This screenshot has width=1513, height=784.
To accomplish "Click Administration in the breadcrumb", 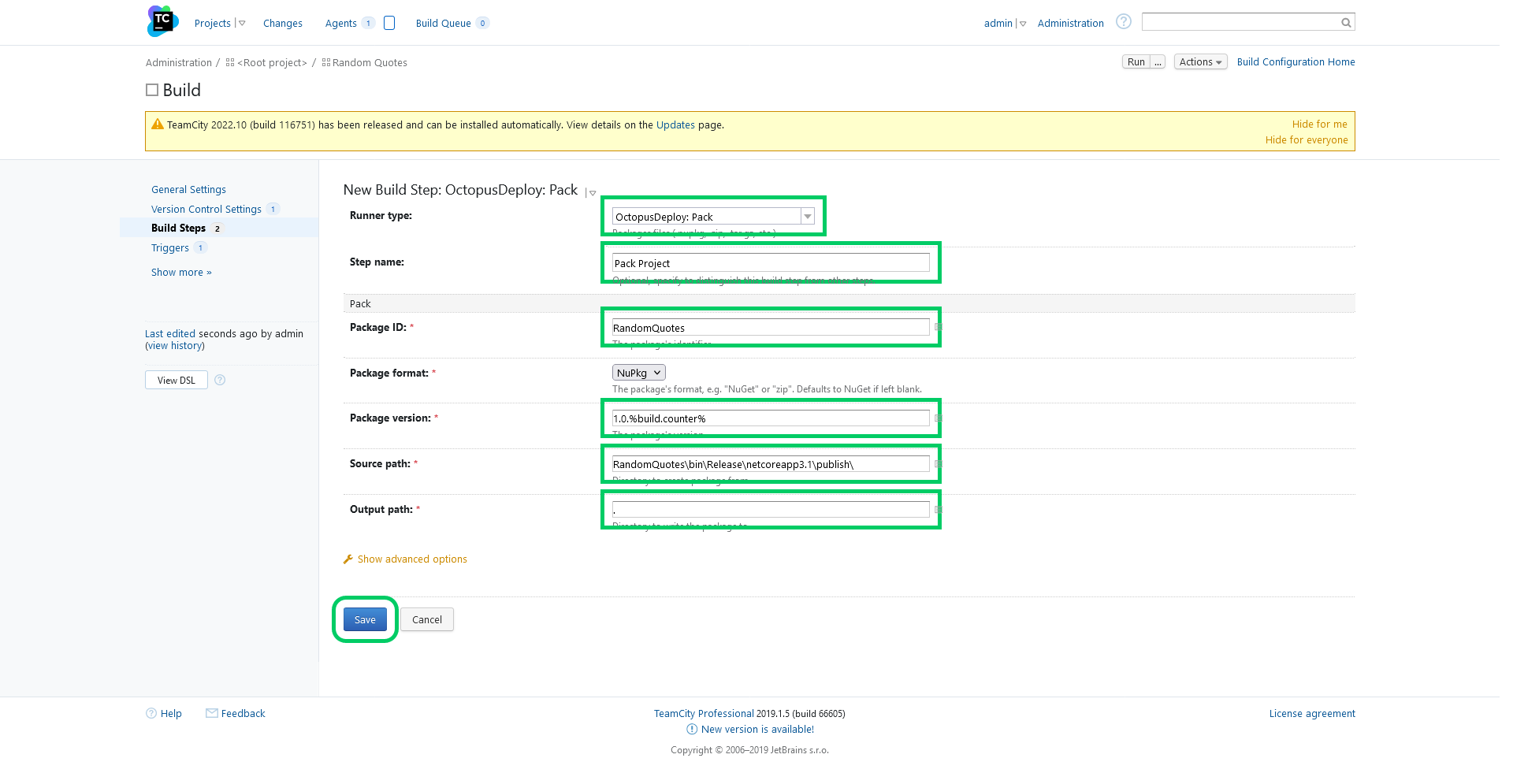I will 179,62.
